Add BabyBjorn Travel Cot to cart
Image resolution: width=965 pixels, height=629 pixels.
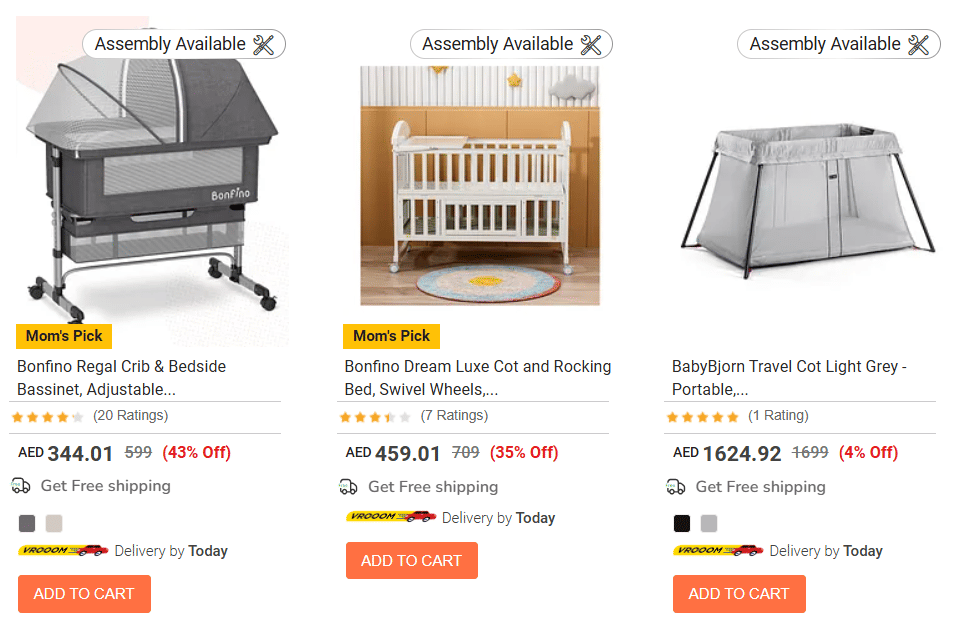point(739,594)
